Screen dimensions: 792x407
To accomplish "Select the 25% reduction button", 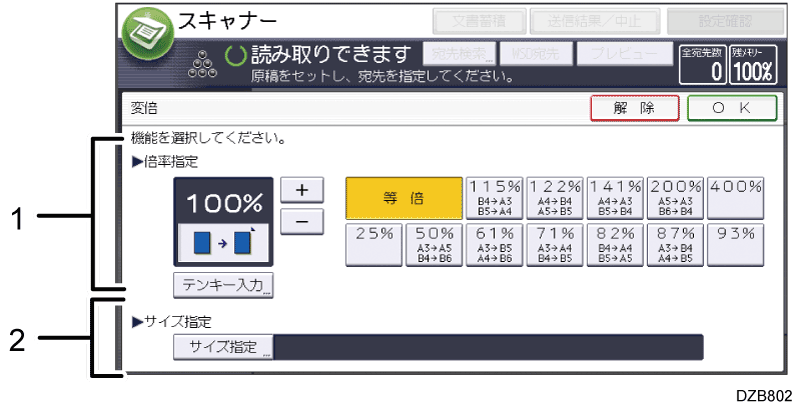I will pos(374,245).
